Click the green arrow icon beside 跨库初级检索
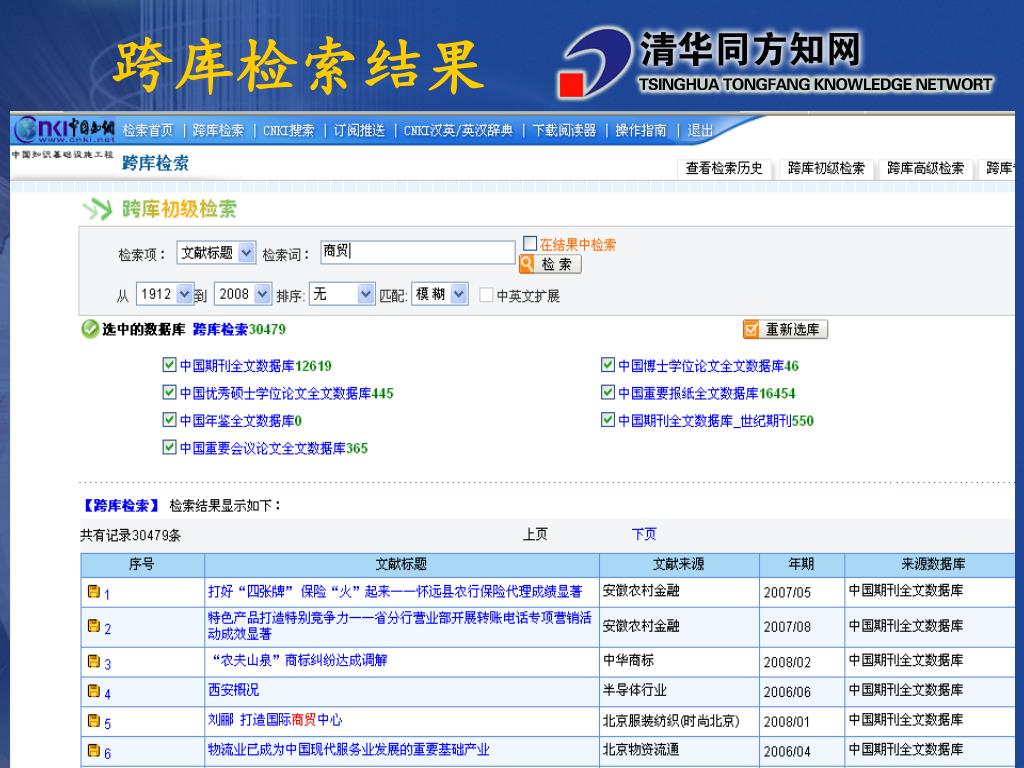 pyautogui.click(x=97, y=209)
